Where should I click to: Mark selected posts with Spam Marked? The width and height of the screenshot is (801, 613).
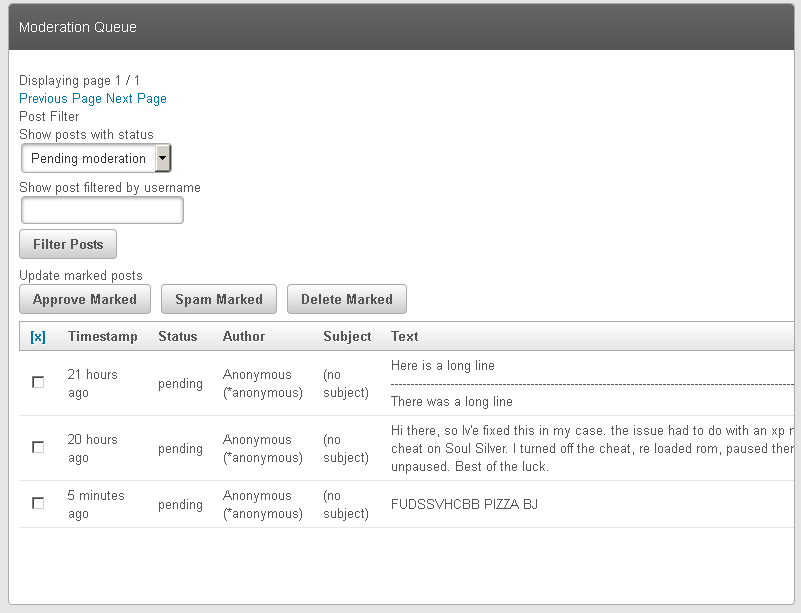218,299
